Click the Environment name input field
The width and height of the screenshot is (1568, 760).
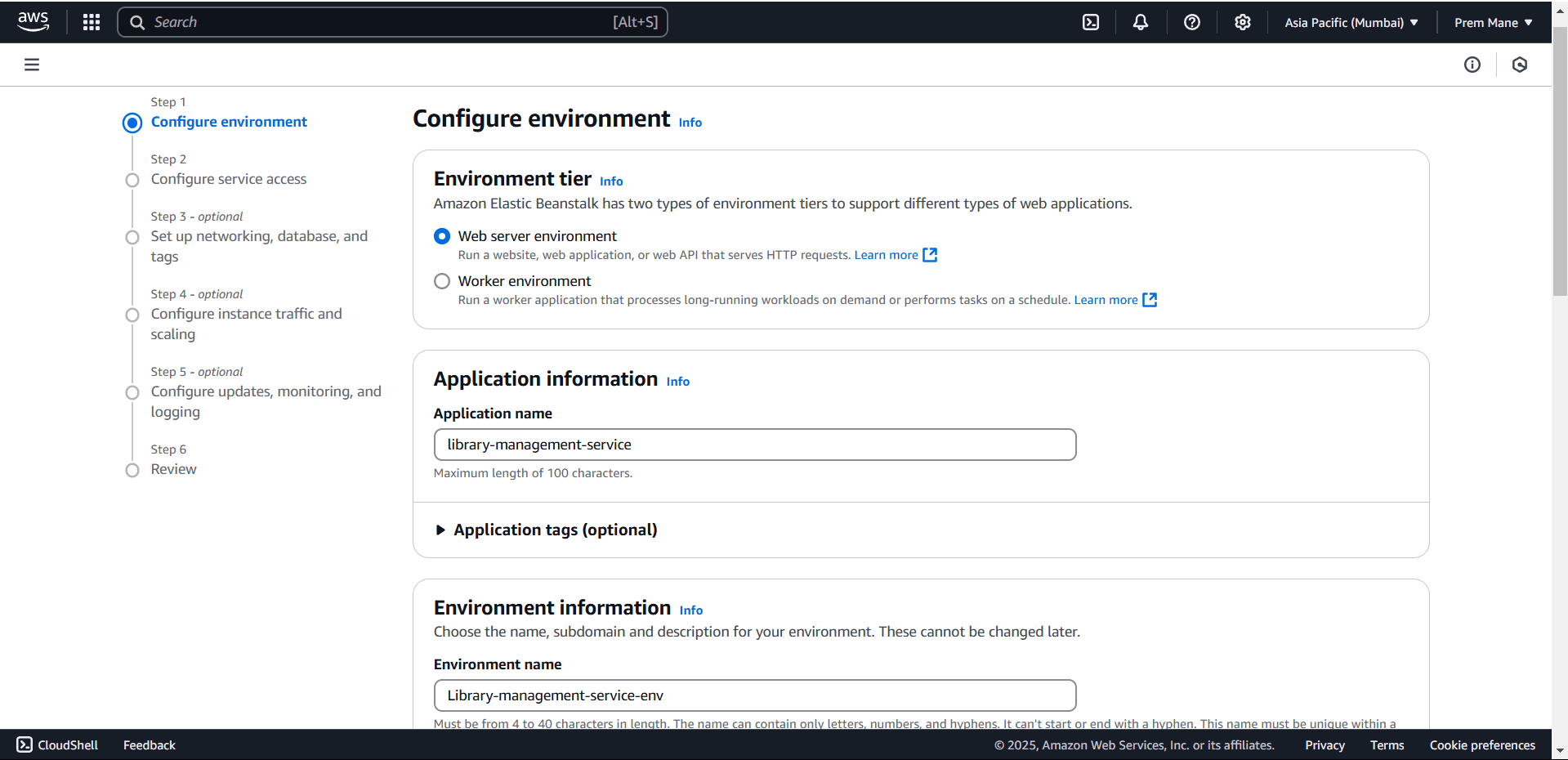[x=755, y=695]
